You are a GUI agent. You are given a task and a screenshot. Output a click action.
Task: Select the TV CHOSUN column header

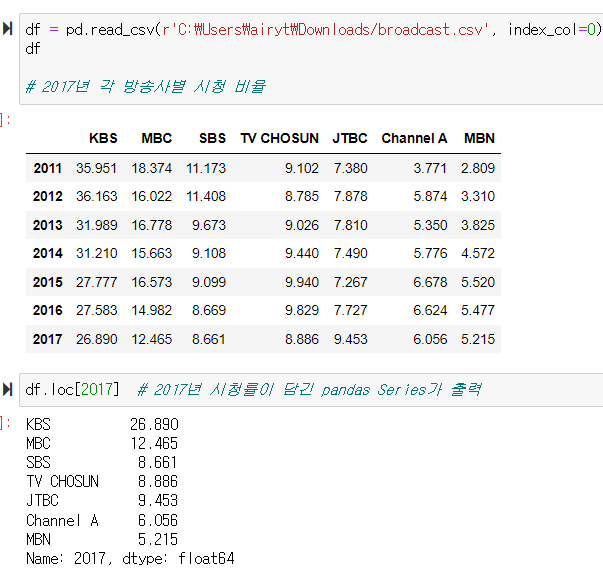[280, 138]
